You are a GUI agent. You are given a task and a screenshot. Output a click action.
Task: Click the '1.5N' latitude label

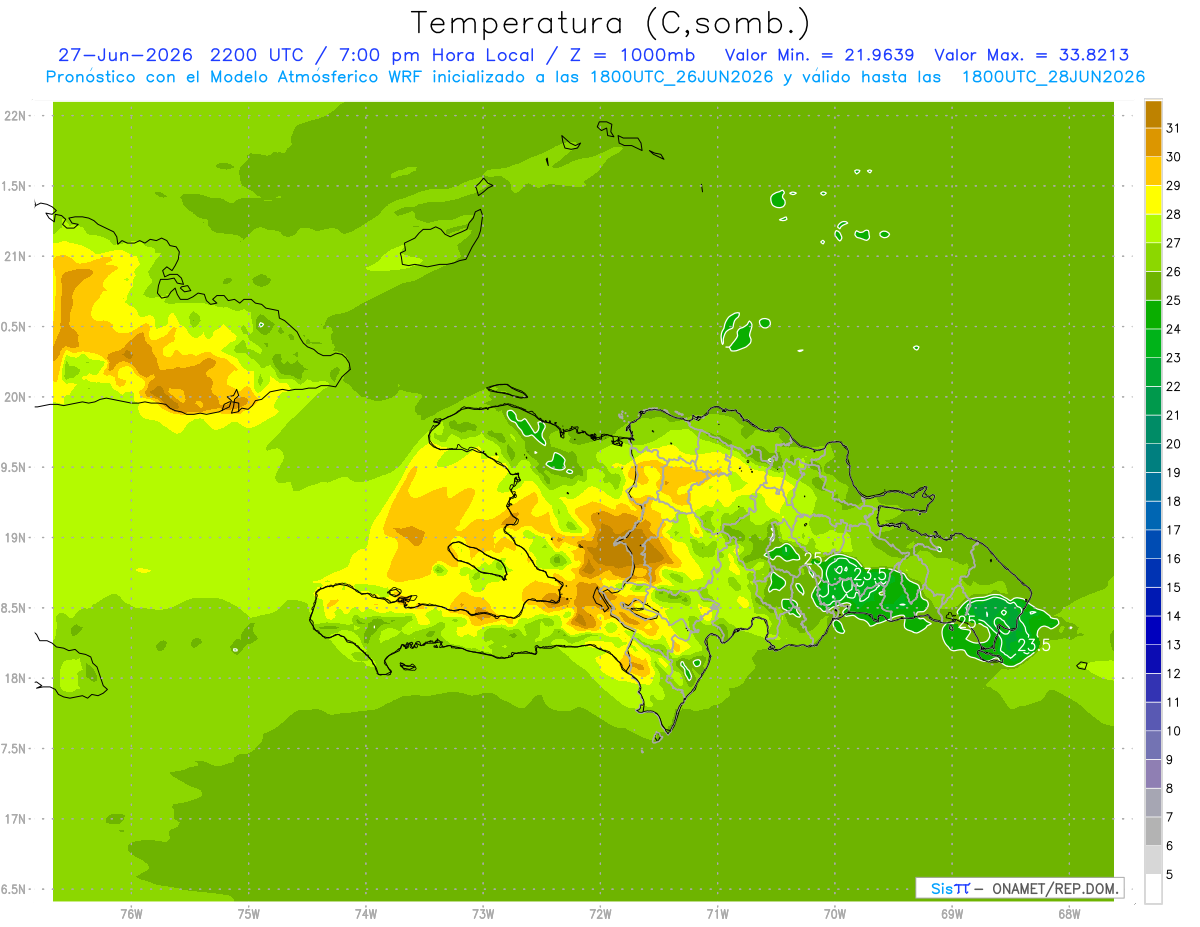pyautogui.click(x=15, y=186)
